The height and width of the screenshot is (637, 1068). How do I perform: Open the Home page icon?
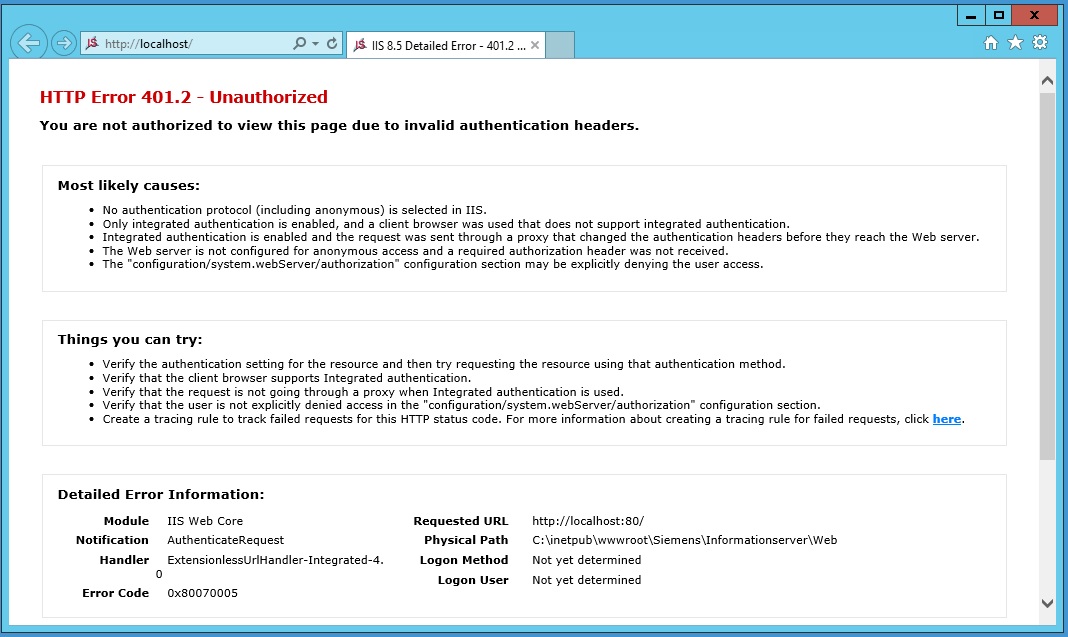tap(991, 43)
